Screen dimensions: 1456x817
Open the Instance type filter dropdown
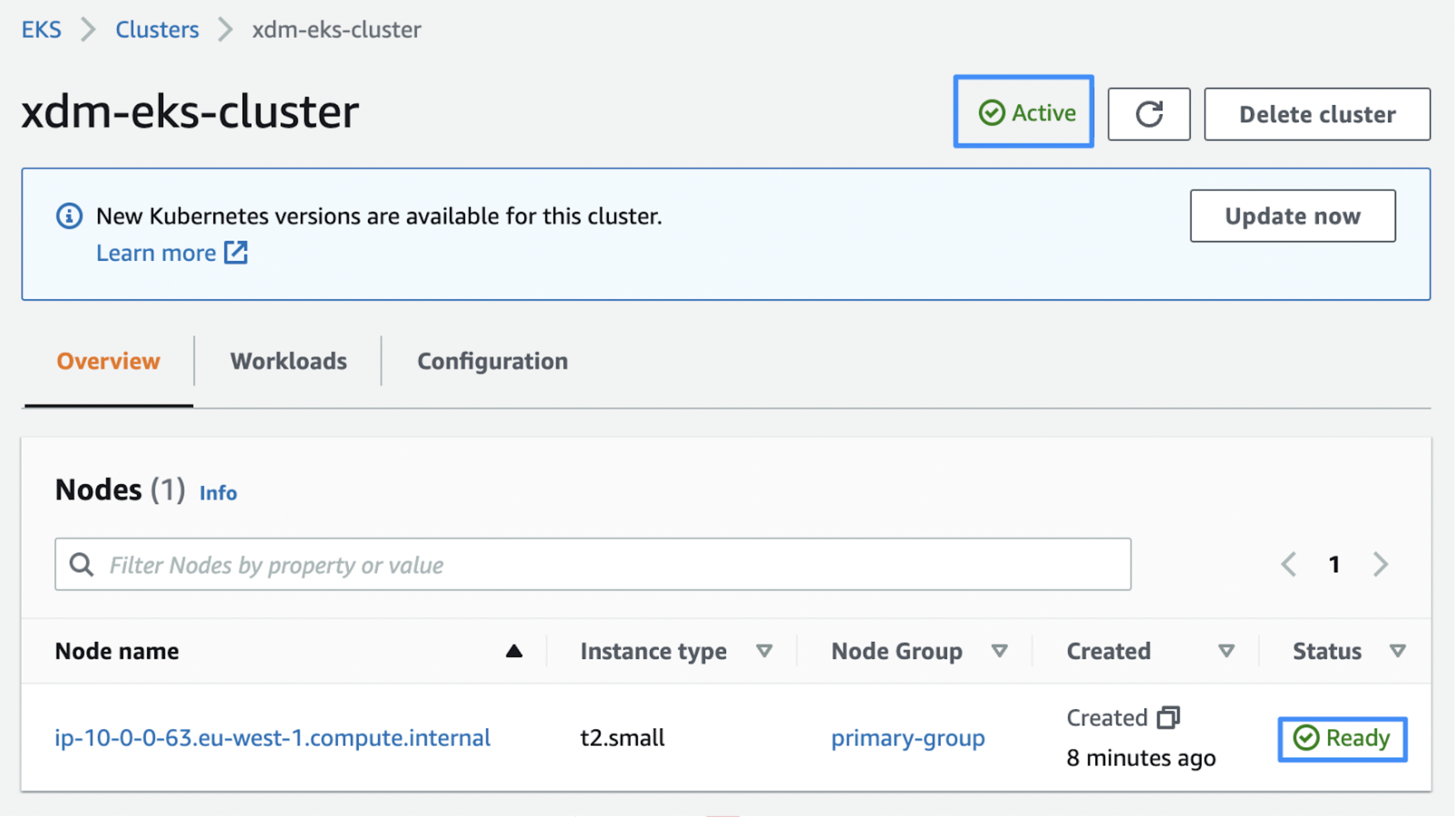pyautogui.click(x=764, y=651)
